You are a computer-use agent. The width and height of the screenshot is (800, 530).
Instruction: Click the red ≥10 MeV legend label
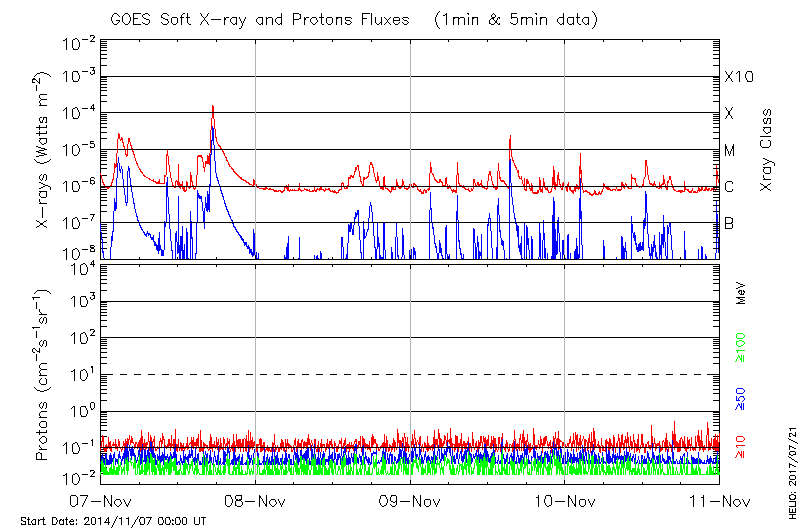click(742, 447)
